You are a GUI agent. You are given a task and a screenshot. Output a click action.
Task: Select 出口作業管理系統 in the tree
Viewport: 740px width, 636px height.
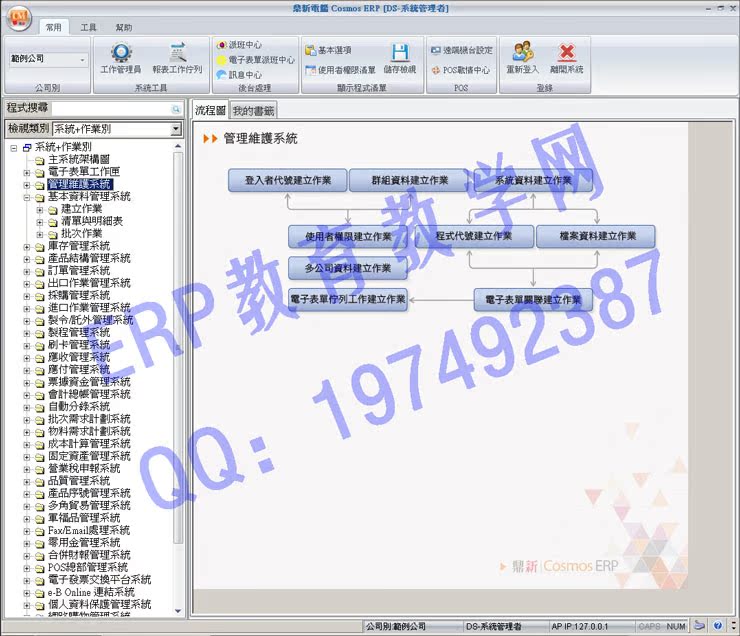coord(89,283)
